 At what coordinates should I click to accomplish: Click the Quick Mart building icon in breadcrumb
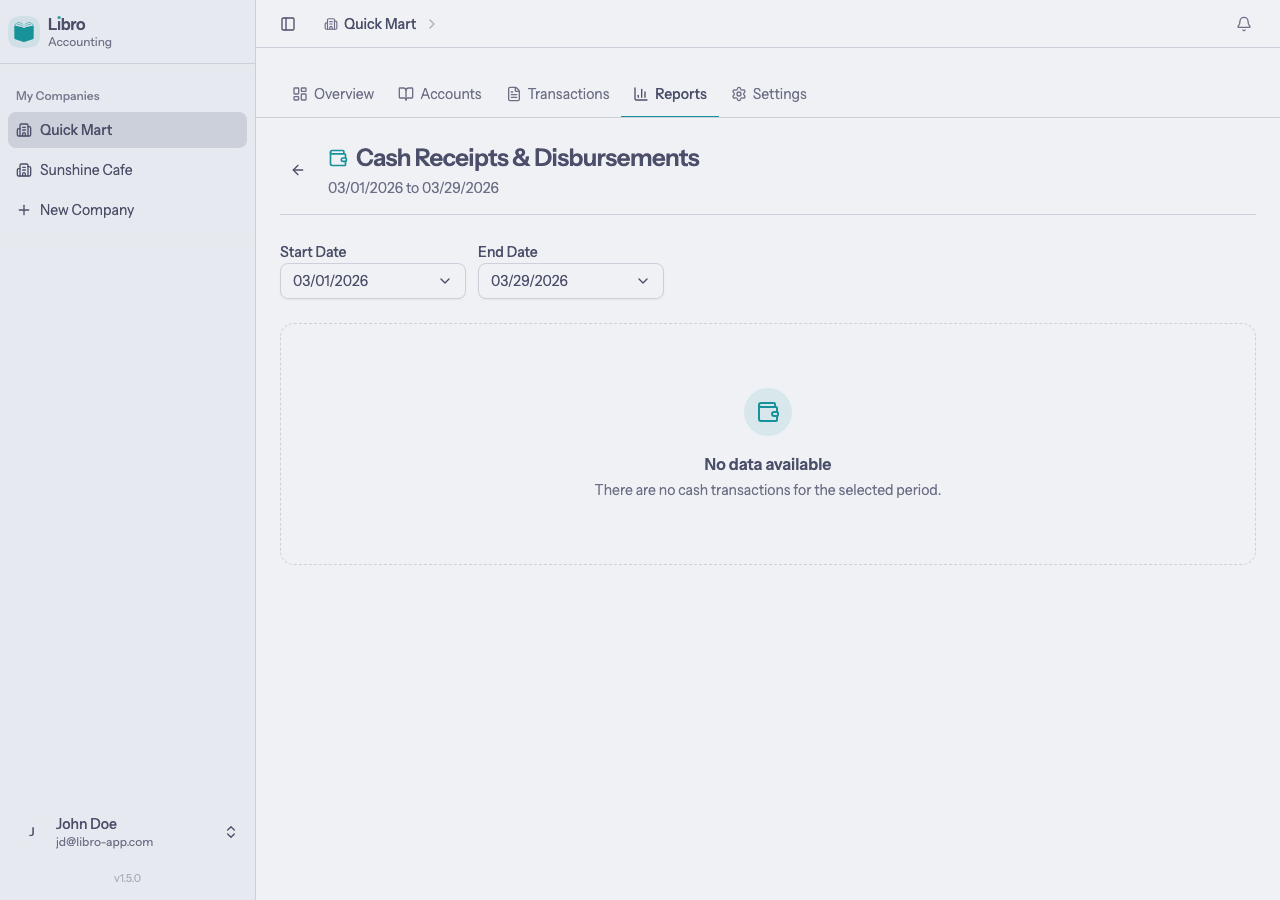pyautogui.click(x=331, y=23)
